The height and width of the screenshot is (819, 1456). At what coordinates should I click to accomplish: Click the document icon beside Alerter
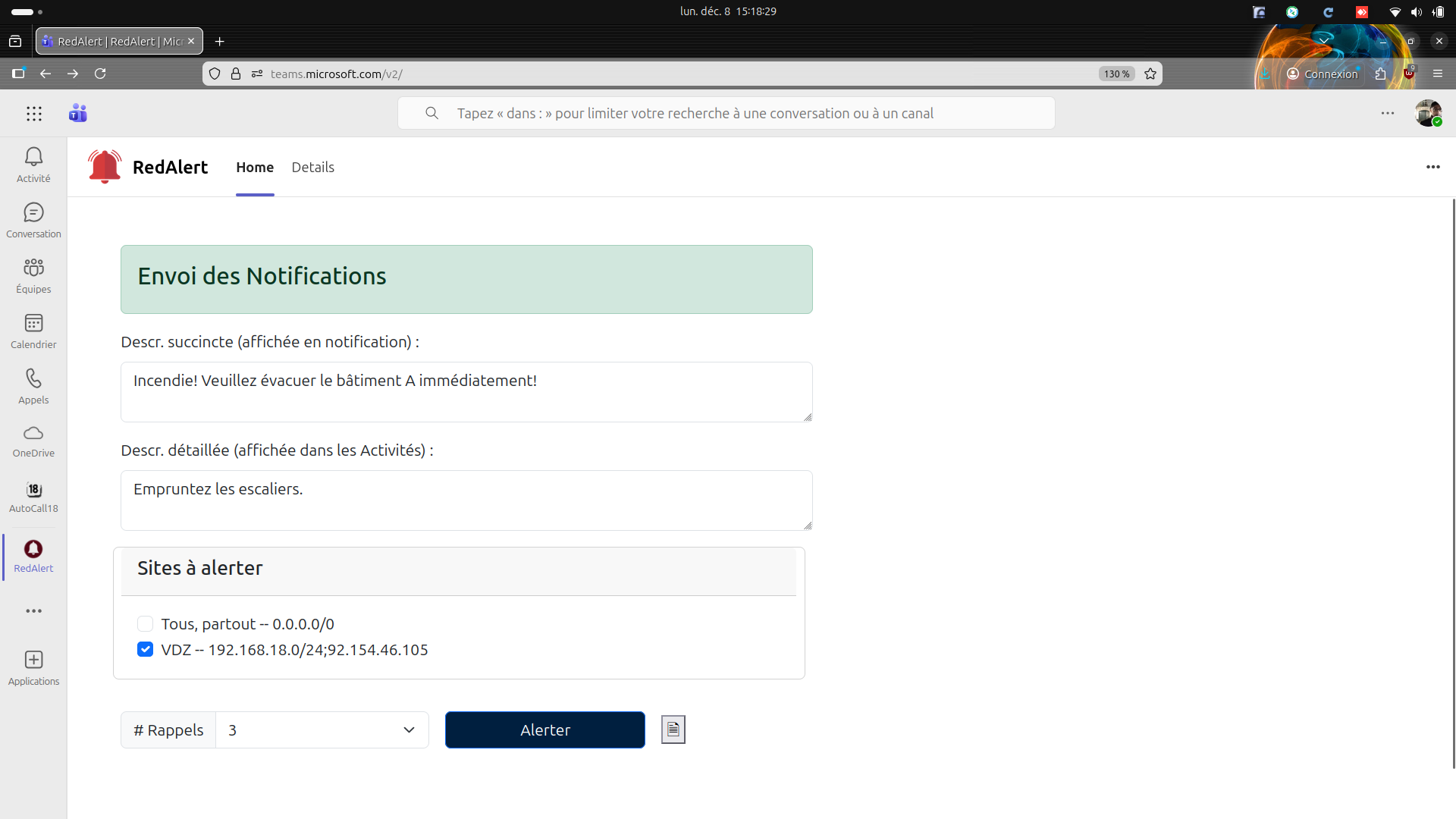click(673, 729)
